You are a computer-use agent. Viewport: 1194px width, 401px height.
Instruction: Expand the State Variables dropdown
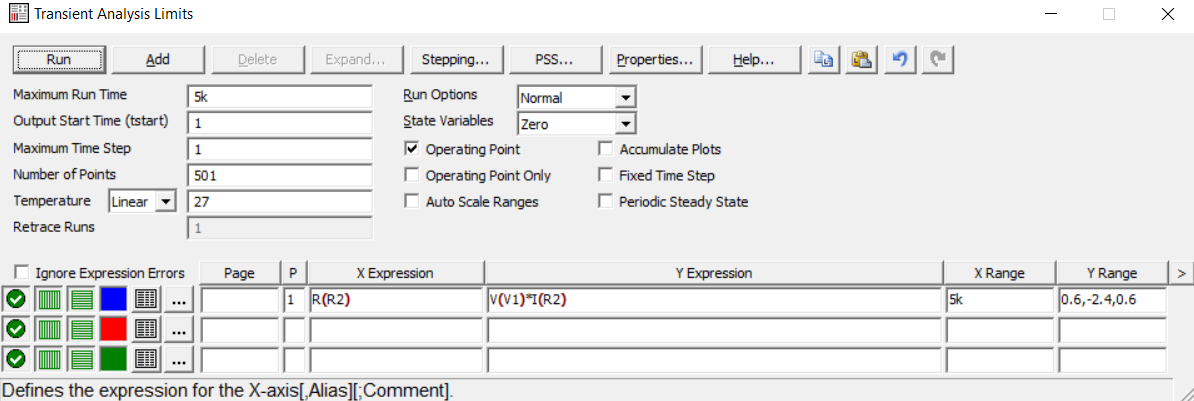point(626,124)
